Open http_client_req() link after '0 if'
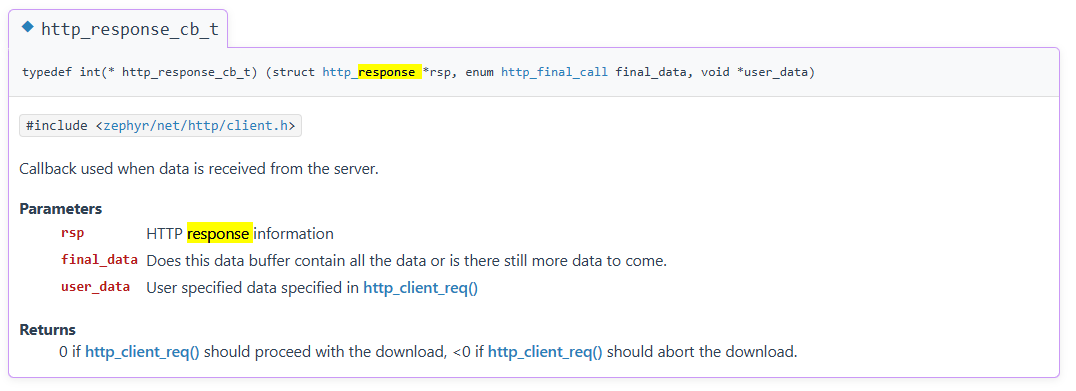Screen dimensions: 1076x391 [x=143, y=353]
